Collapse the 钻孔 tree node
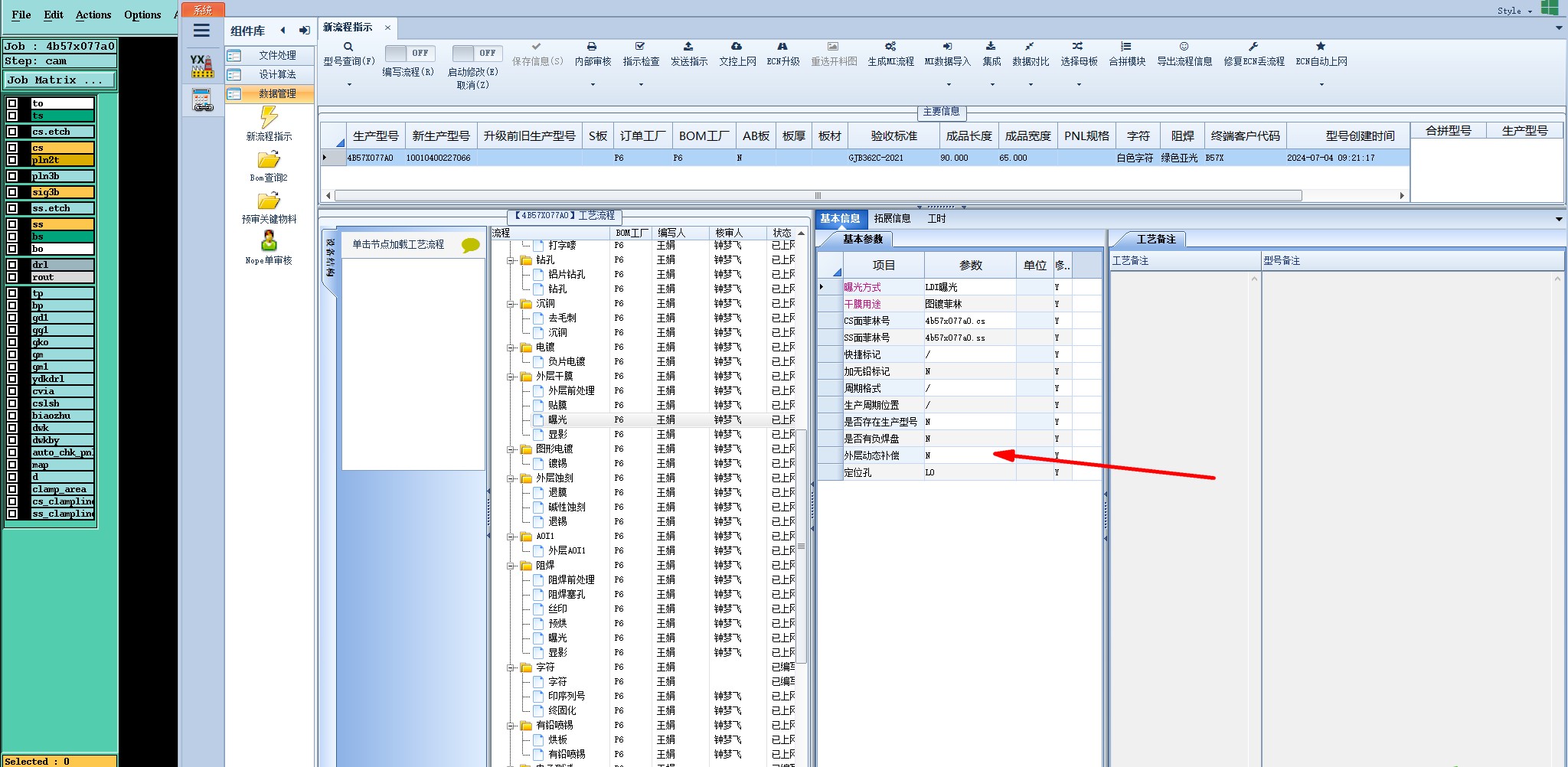The image size is (1568, 767). tap(511, 260)
